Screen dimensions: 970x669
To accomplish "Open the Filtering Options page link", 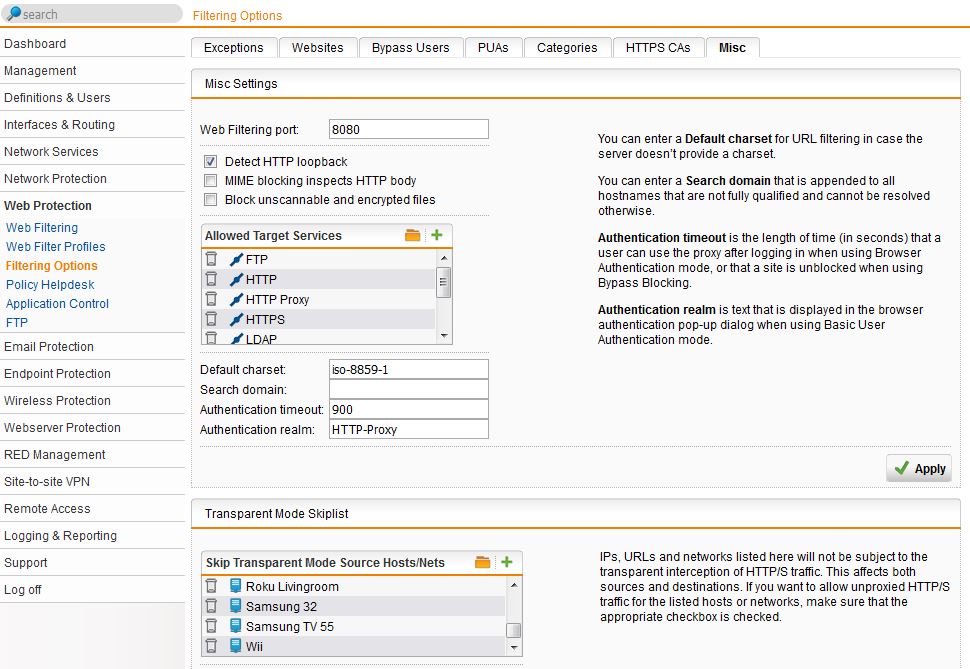I will [51, 266].
